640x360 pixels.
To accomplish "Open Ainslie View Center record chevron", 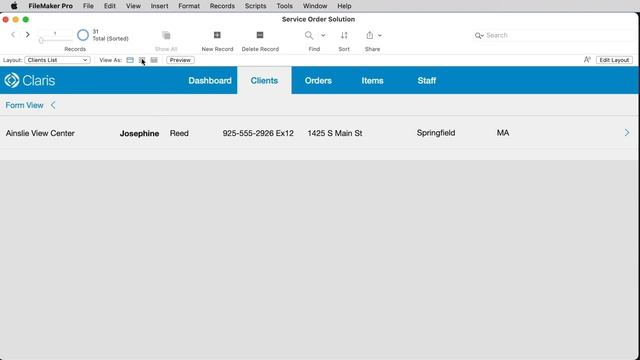I will pyautogui.click(x=627, y=133).
